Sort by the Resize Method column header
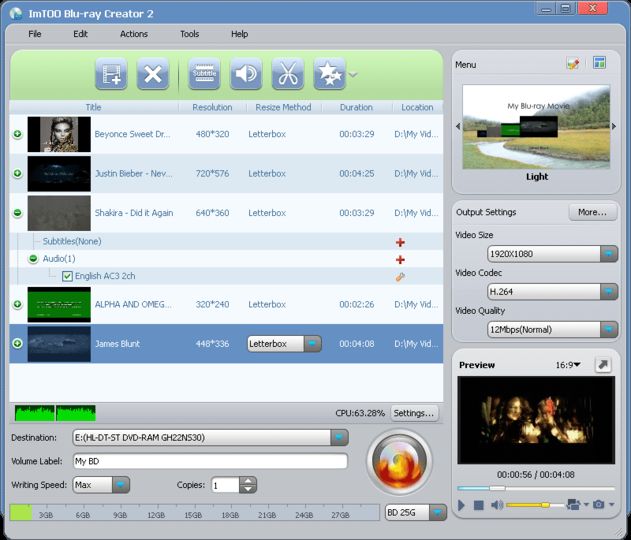The width and height of the screenshot is (631, 540). click(x=283, y=107)
